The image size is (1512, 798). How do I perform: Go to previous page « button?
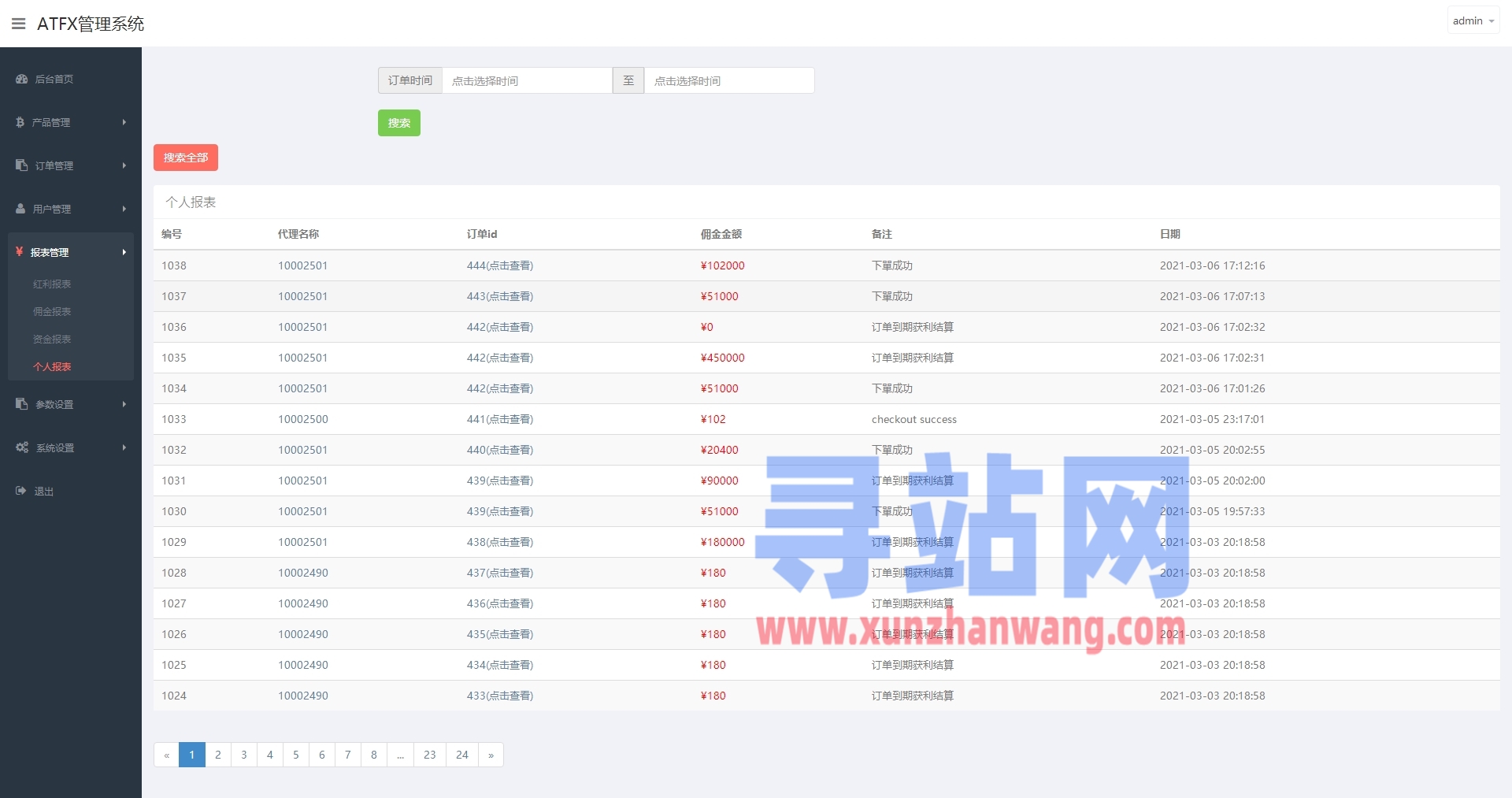166,755
